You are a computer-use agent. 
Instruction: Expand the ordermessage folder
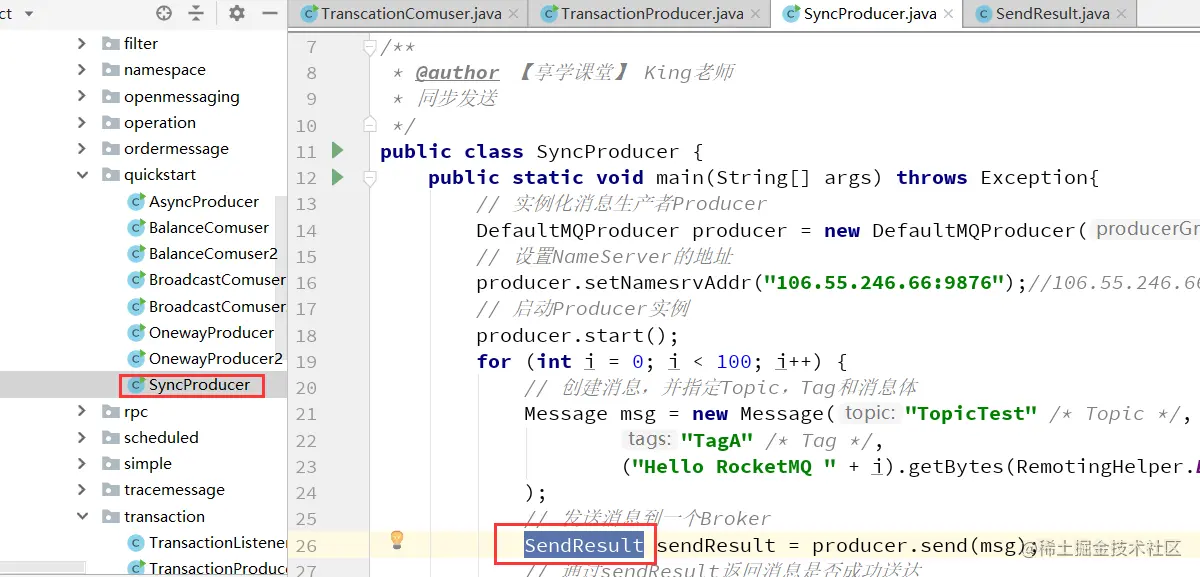click(x=82, y=148)
